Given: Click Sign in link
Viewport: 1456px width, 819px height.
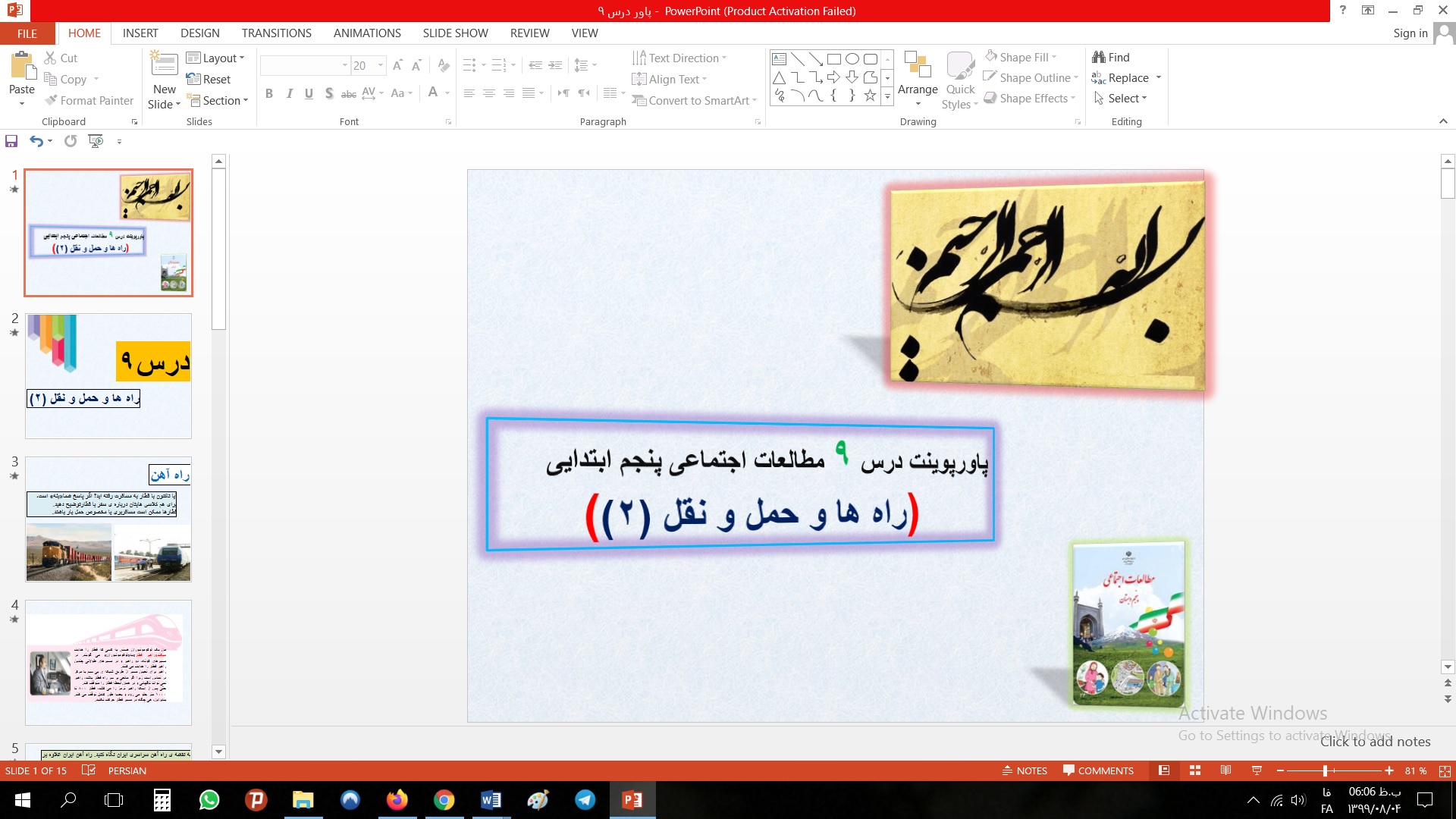Looking at the screenshot, I should 1410,33.
